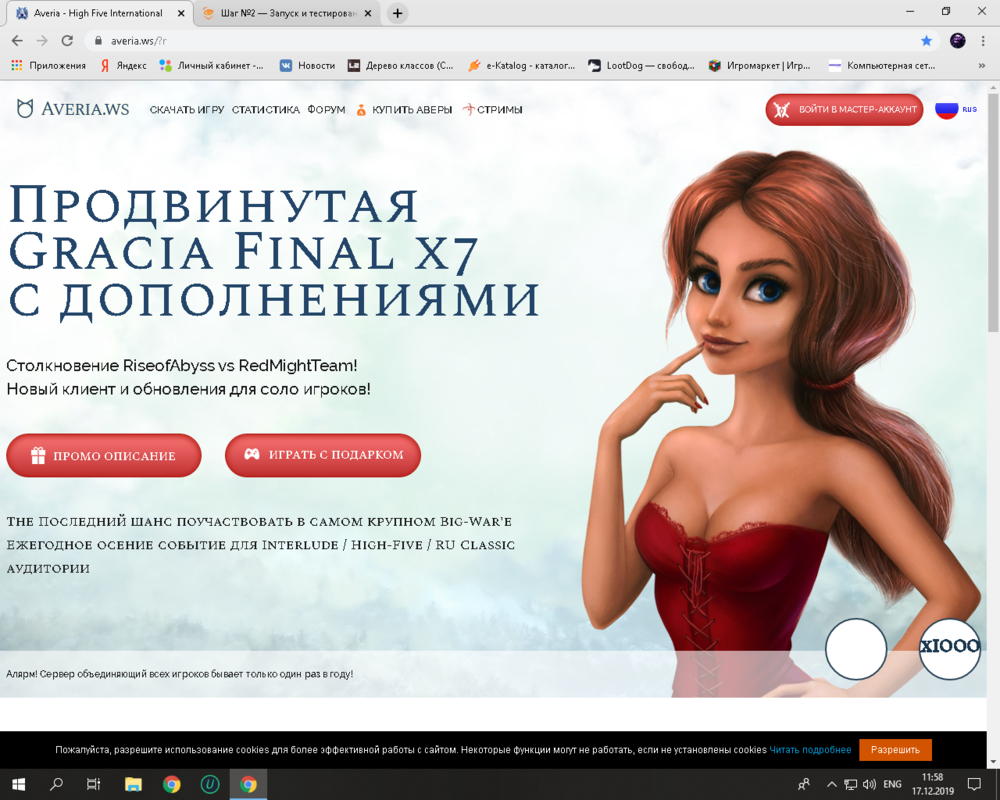Expand hidden system tray icons
This screenshot has width=1000, height=800.
pos(831,784)
